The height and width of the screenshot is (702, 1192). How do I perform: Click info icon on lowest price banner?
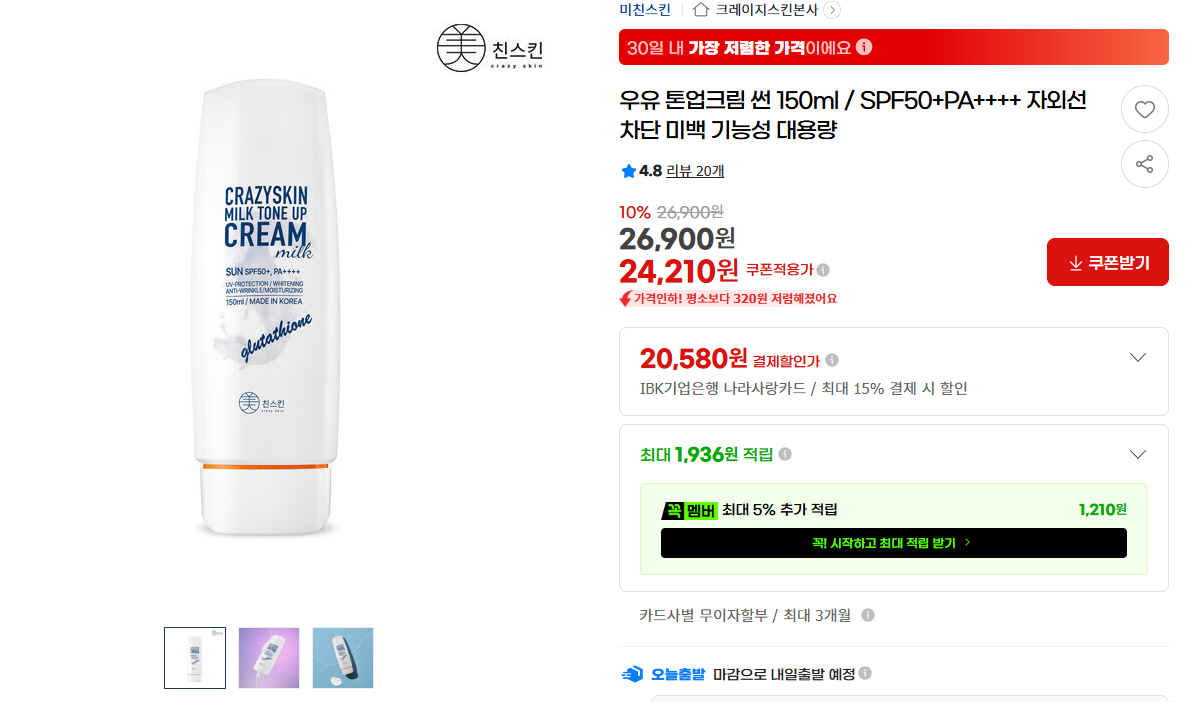pyautogui.click(x=864, y=47)
